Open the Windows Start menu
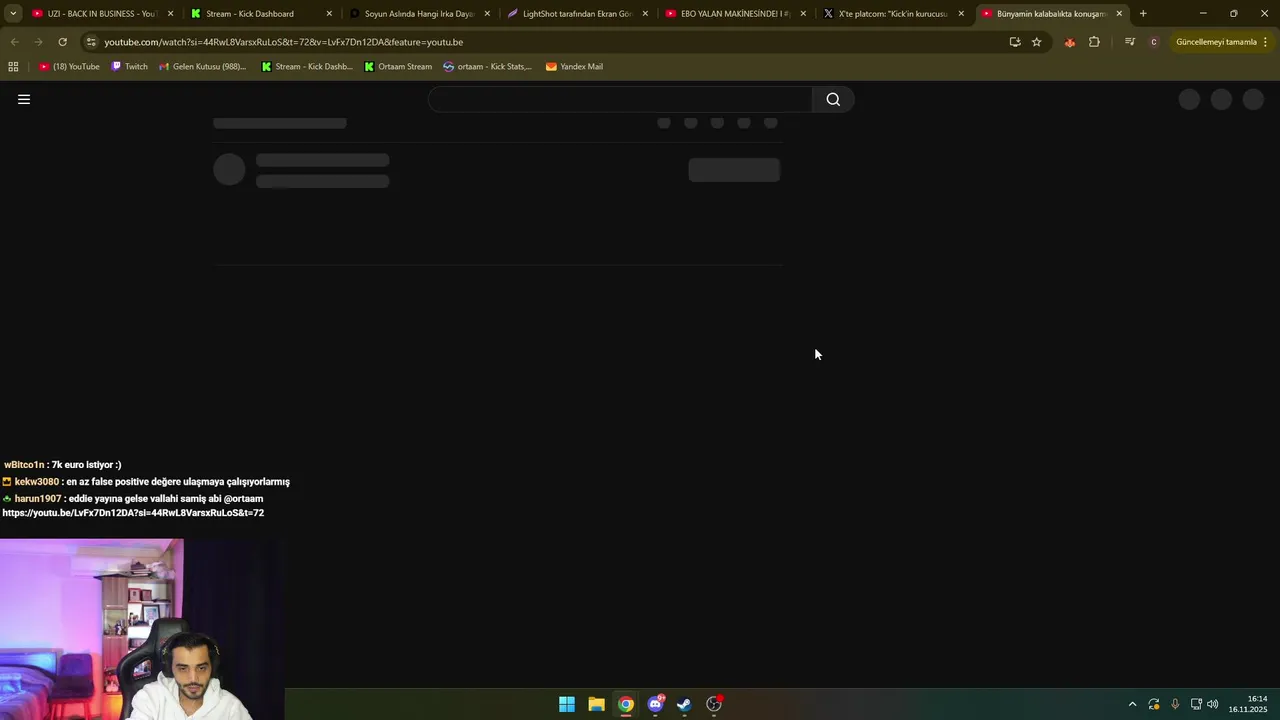Viewport: 1280px width, 720px height. pos(567,704)
